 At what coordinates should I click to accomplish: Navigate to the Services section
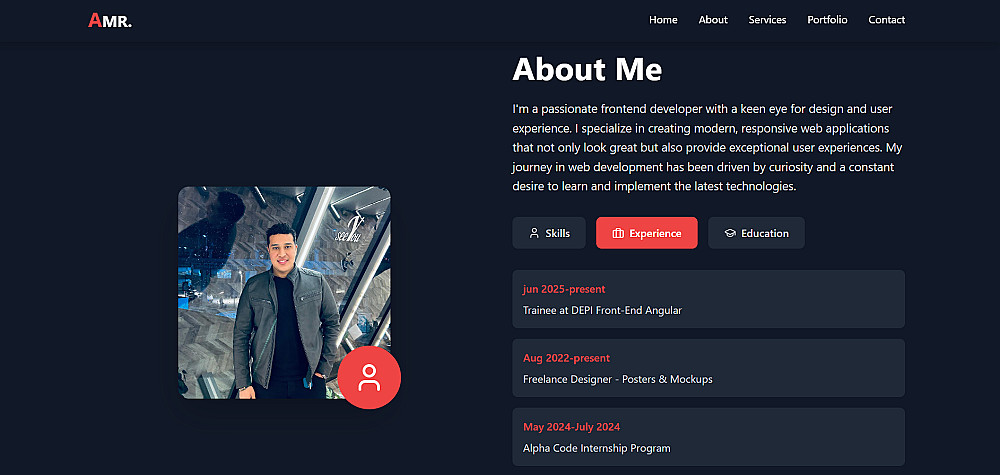point(767,20)
